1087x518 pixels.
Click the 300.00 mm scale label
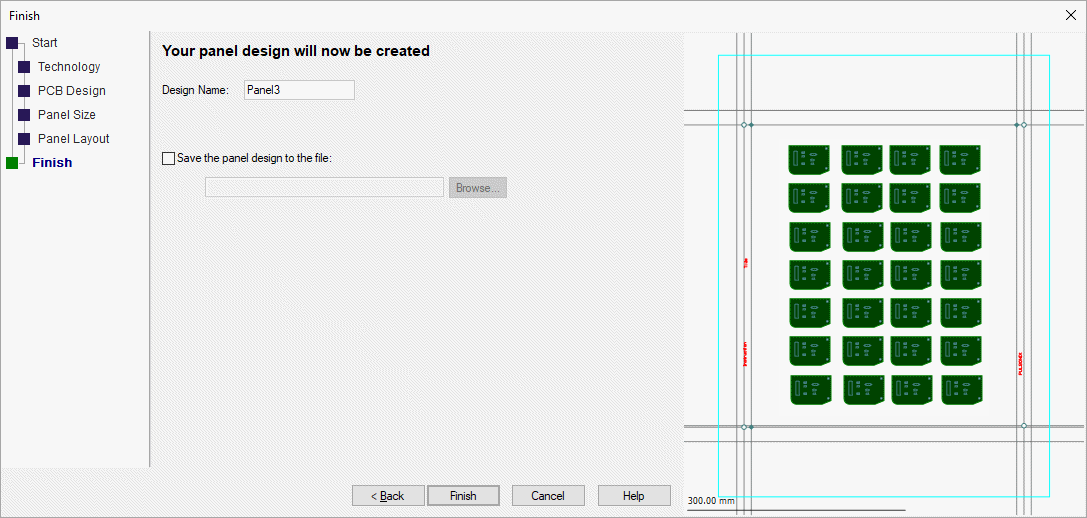point(711,501)
